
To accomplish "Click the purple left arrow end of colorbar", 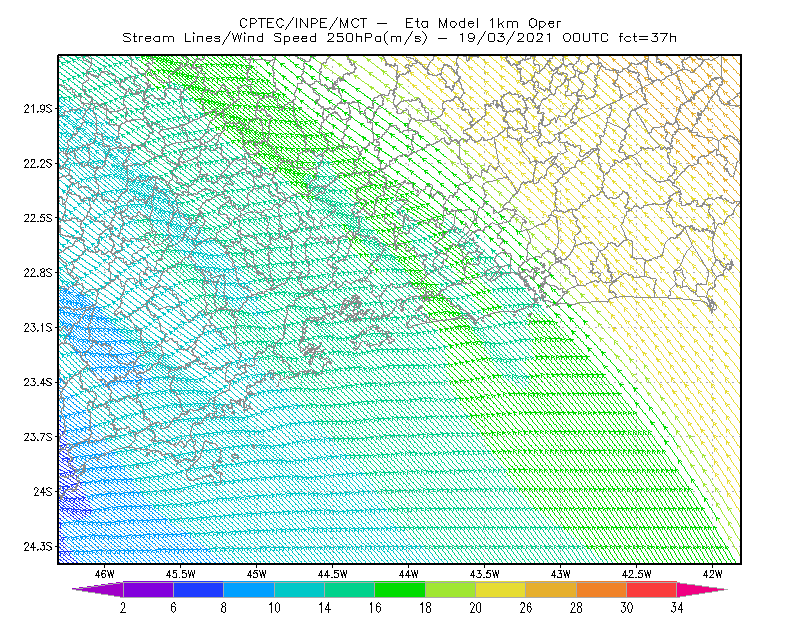I will (x=99, y=589).
